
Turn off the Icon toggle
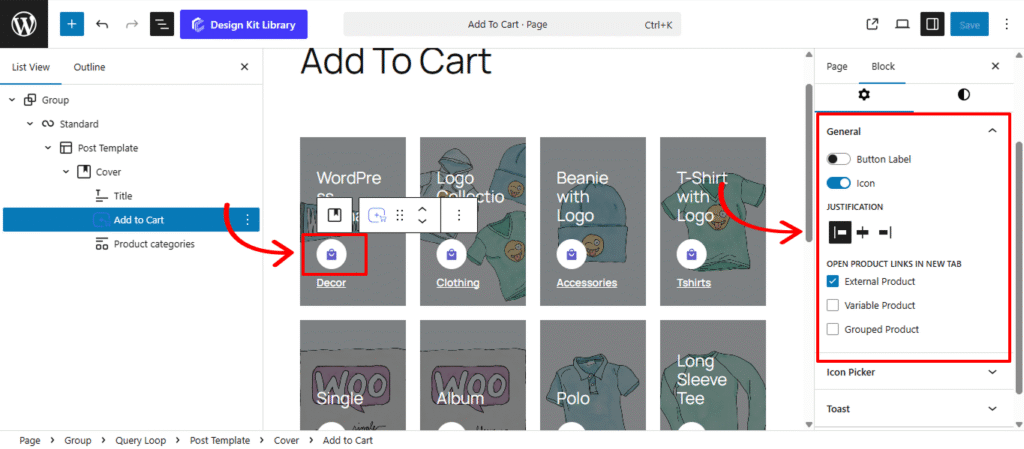click(x=838, y=183)
